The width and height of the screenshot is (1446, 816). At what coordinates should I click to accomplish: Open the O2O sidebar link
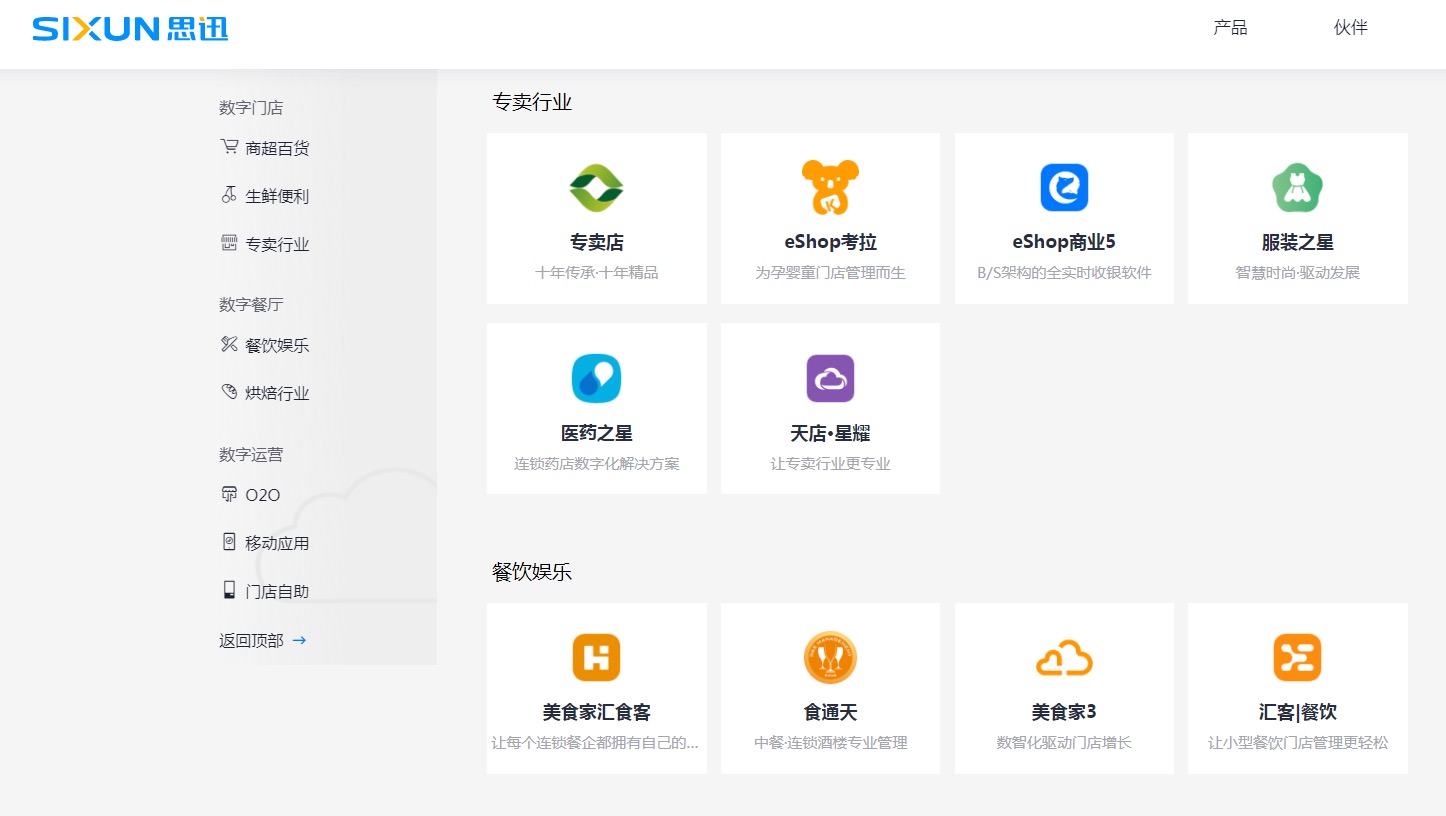coord(263,495)
